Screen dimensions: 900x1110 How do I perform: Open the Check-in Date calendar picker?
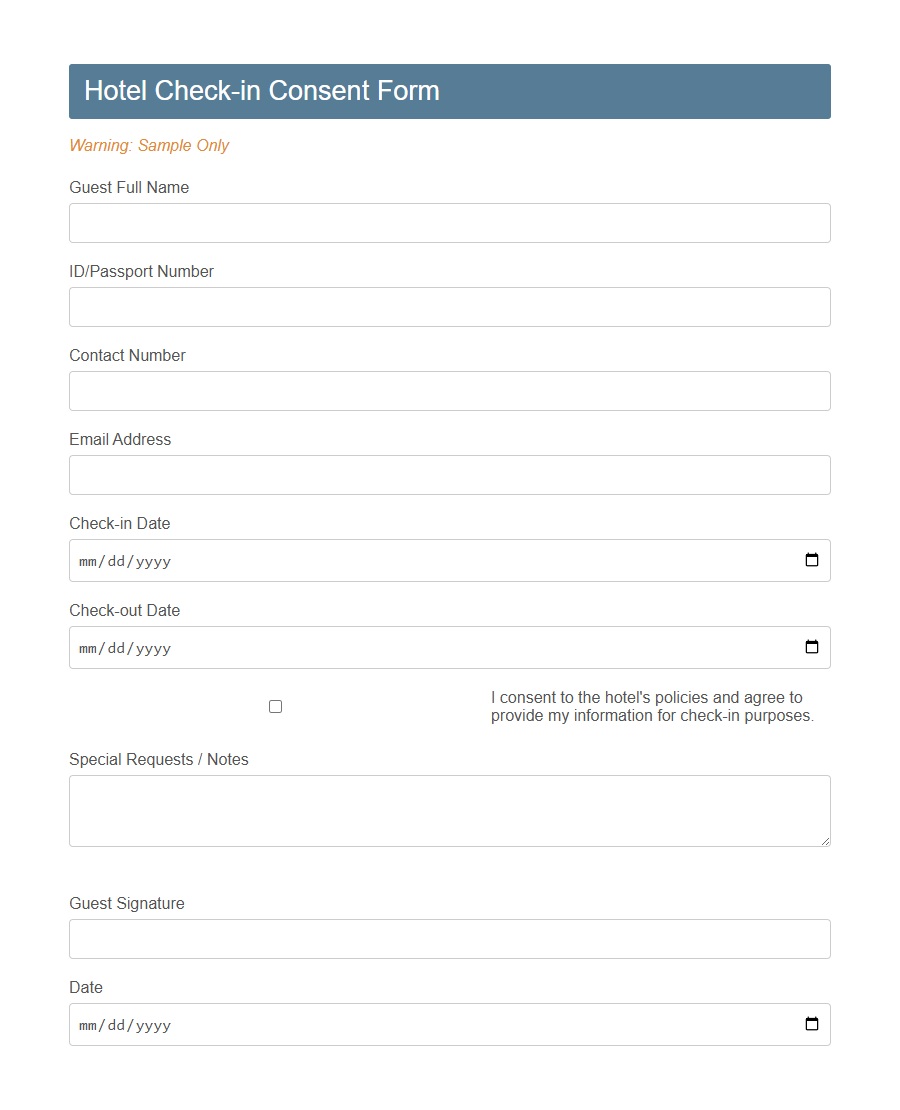(810, 560)
